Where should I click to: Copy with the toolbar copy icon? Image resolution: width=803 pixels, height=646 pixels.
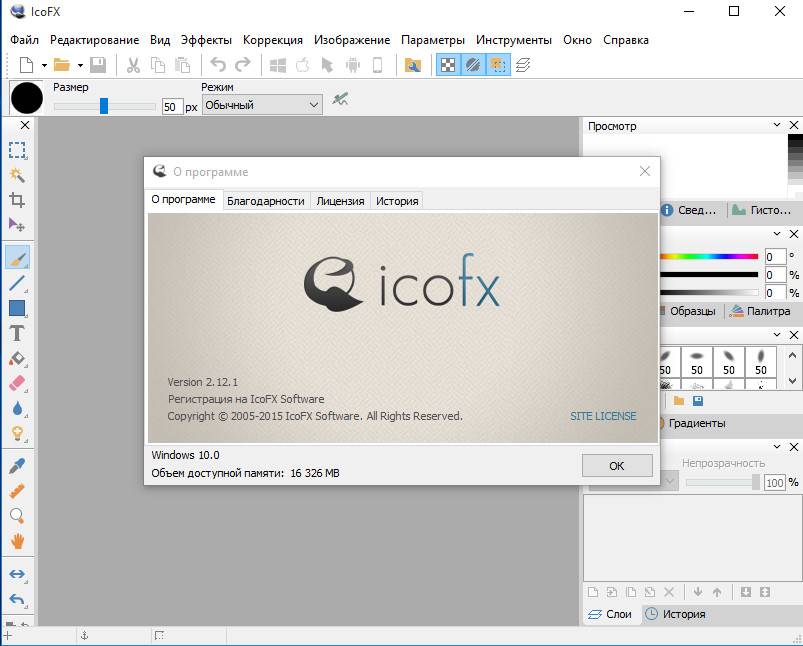(x=158, y=65)
